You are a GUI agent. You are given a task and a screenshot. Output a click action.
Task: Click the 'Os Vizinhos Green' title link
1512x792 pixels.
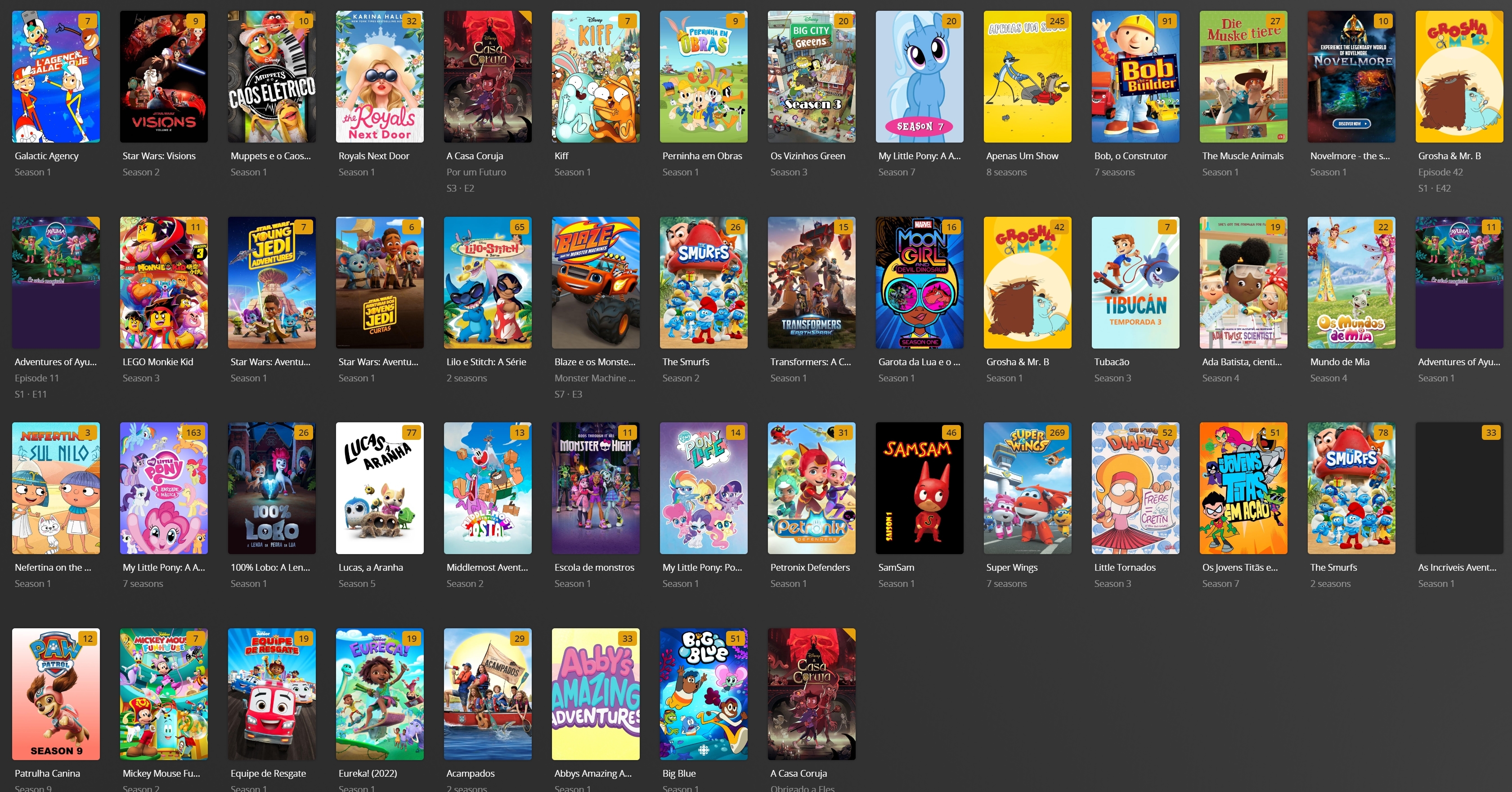pos(808,156)
